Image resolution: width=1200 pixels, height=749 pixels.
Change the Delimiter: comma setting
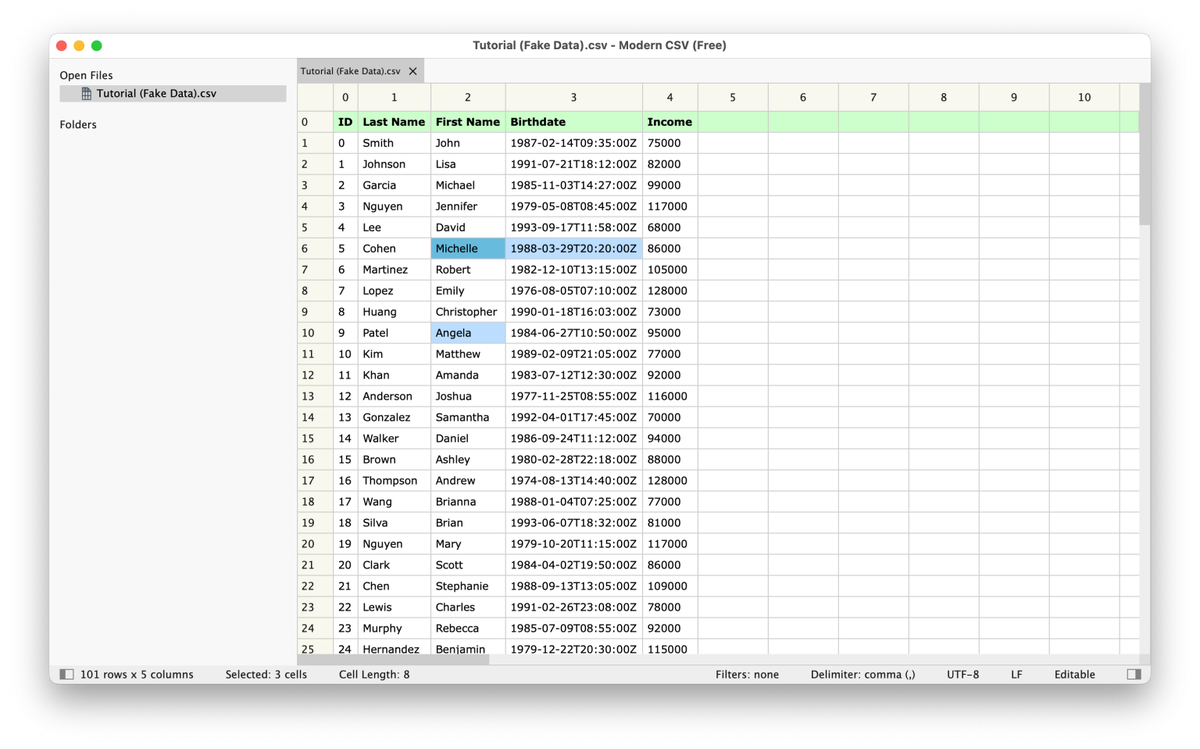coord(862,674)
